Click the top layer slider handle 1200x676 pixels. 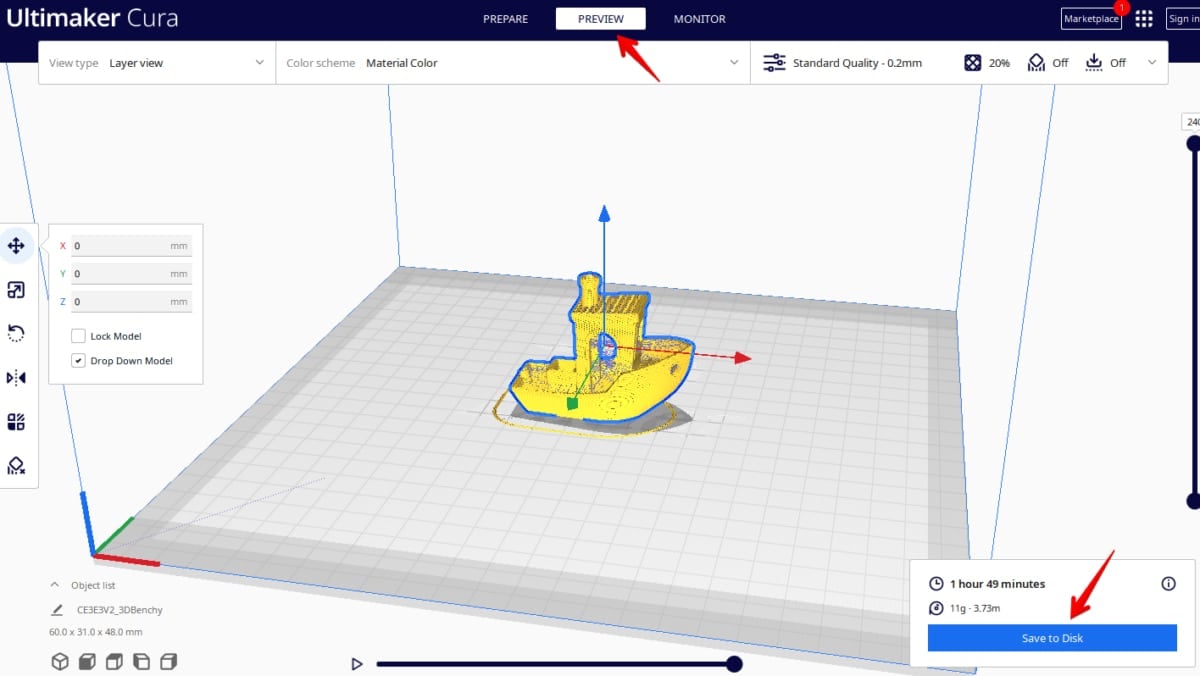coord(1193,144)
